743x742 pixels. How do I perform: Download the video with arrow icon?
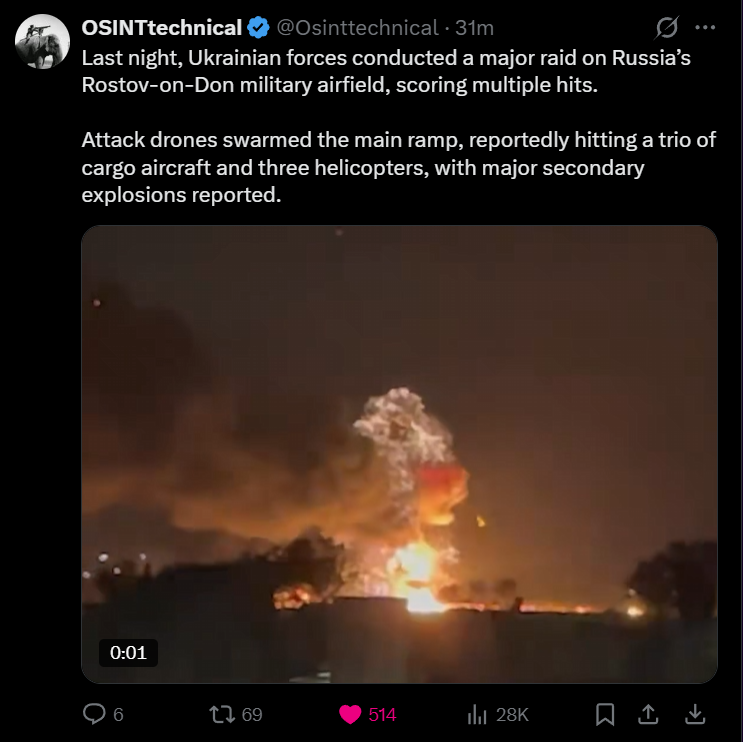(x=695, y=714)
